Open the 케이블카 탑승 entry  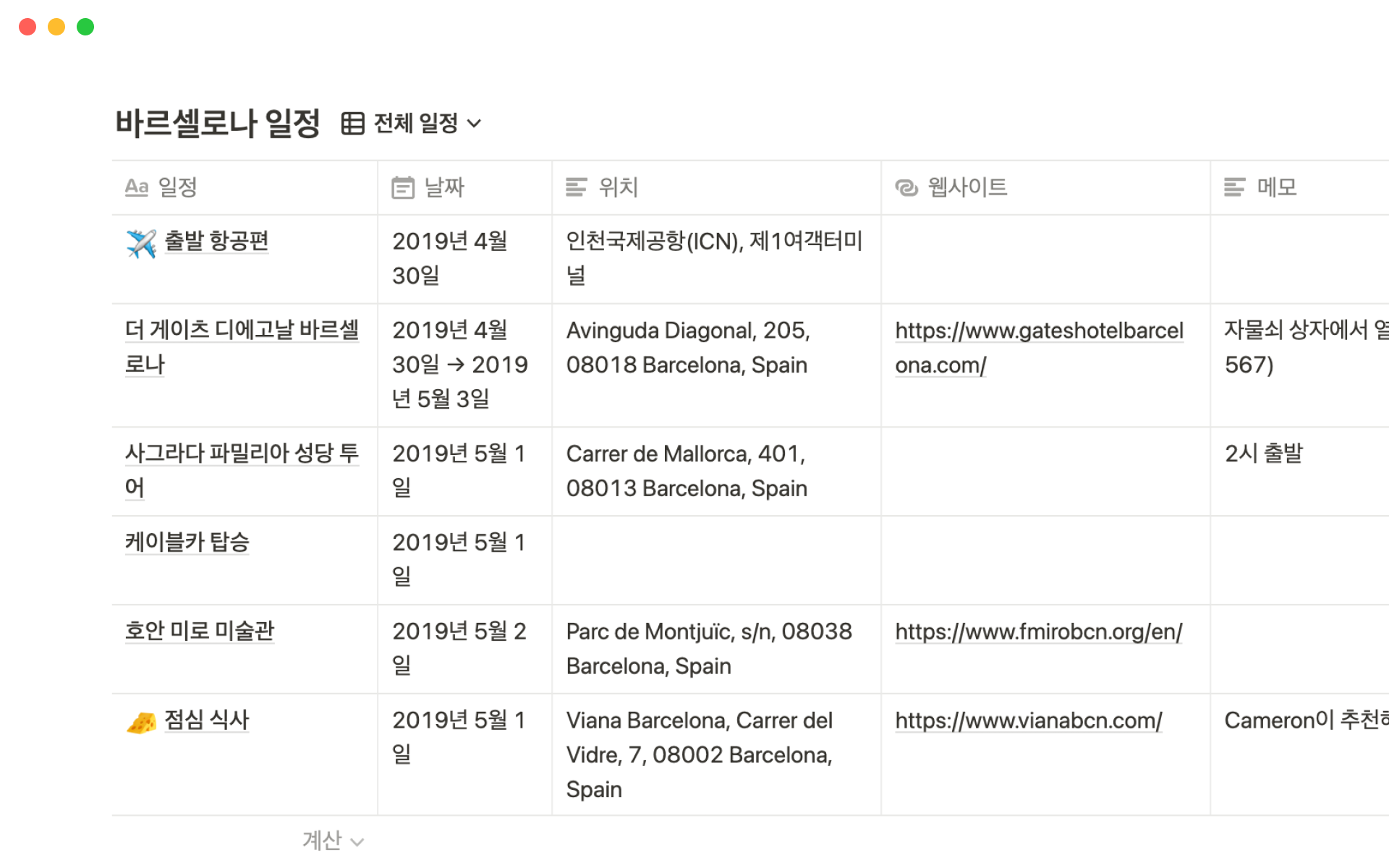(187, 542)
